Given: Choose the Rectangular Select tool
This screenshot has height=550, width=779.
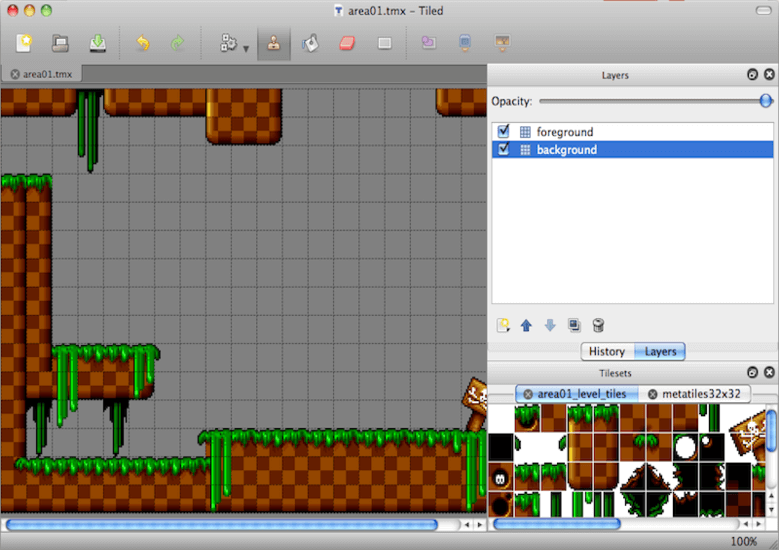Looking at the screenshot, I should (385, 43).
